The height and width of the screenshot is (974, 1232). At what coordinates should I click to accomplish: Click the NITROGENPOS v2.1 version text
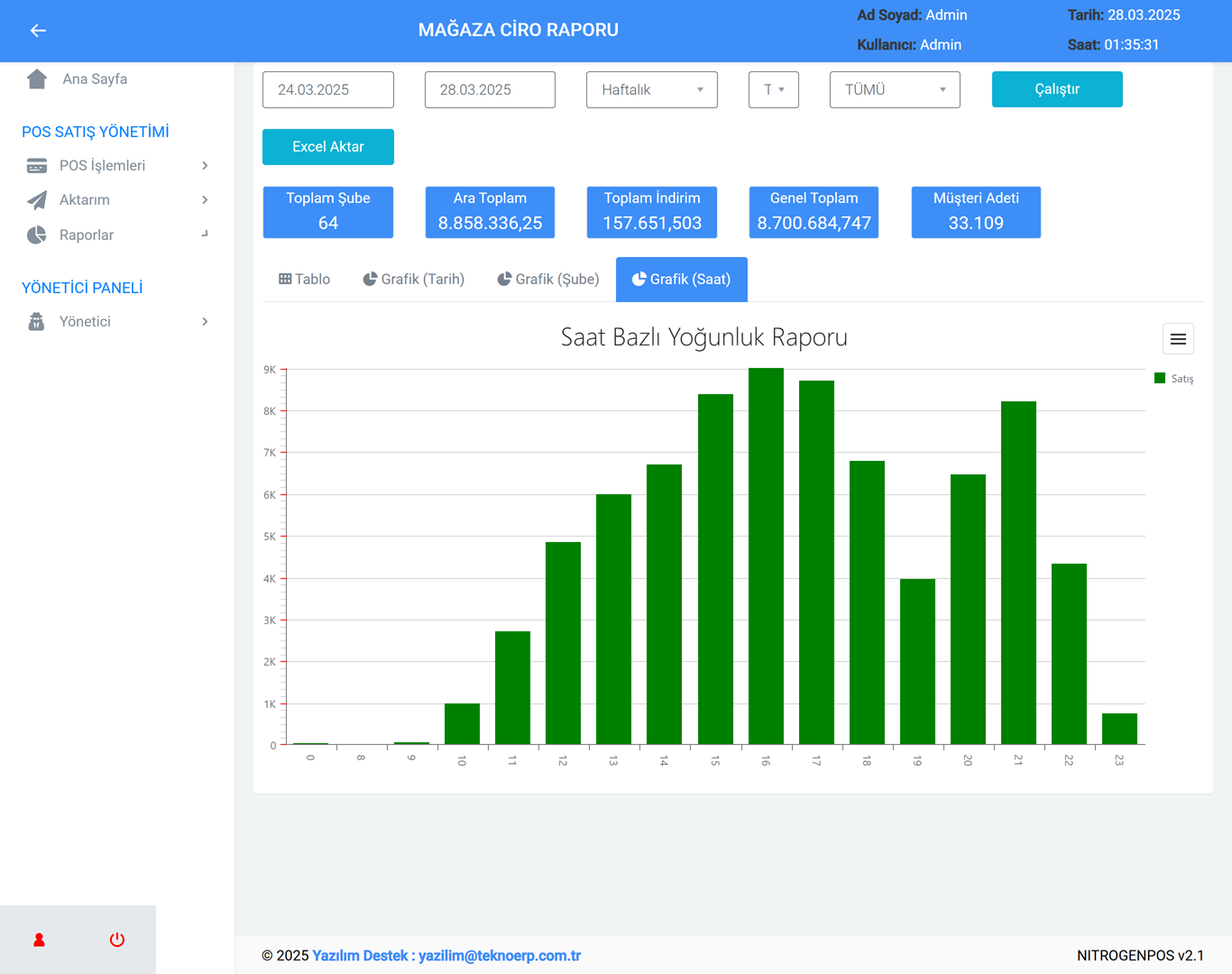pos(1140,956)
